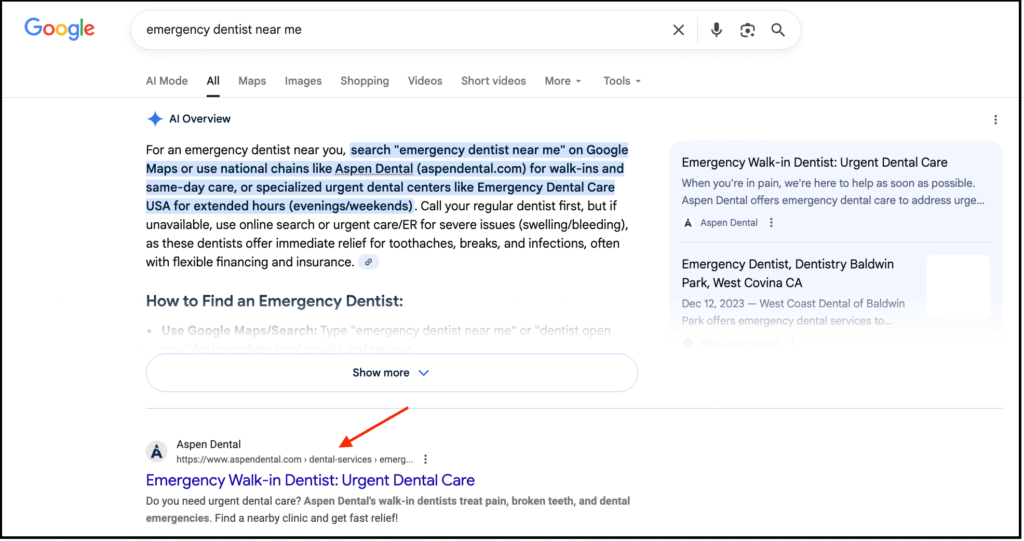1024x541 pixels.
Task: Switch to AI Mode tab
Action: pyautogui.click(x=167, y=81)
